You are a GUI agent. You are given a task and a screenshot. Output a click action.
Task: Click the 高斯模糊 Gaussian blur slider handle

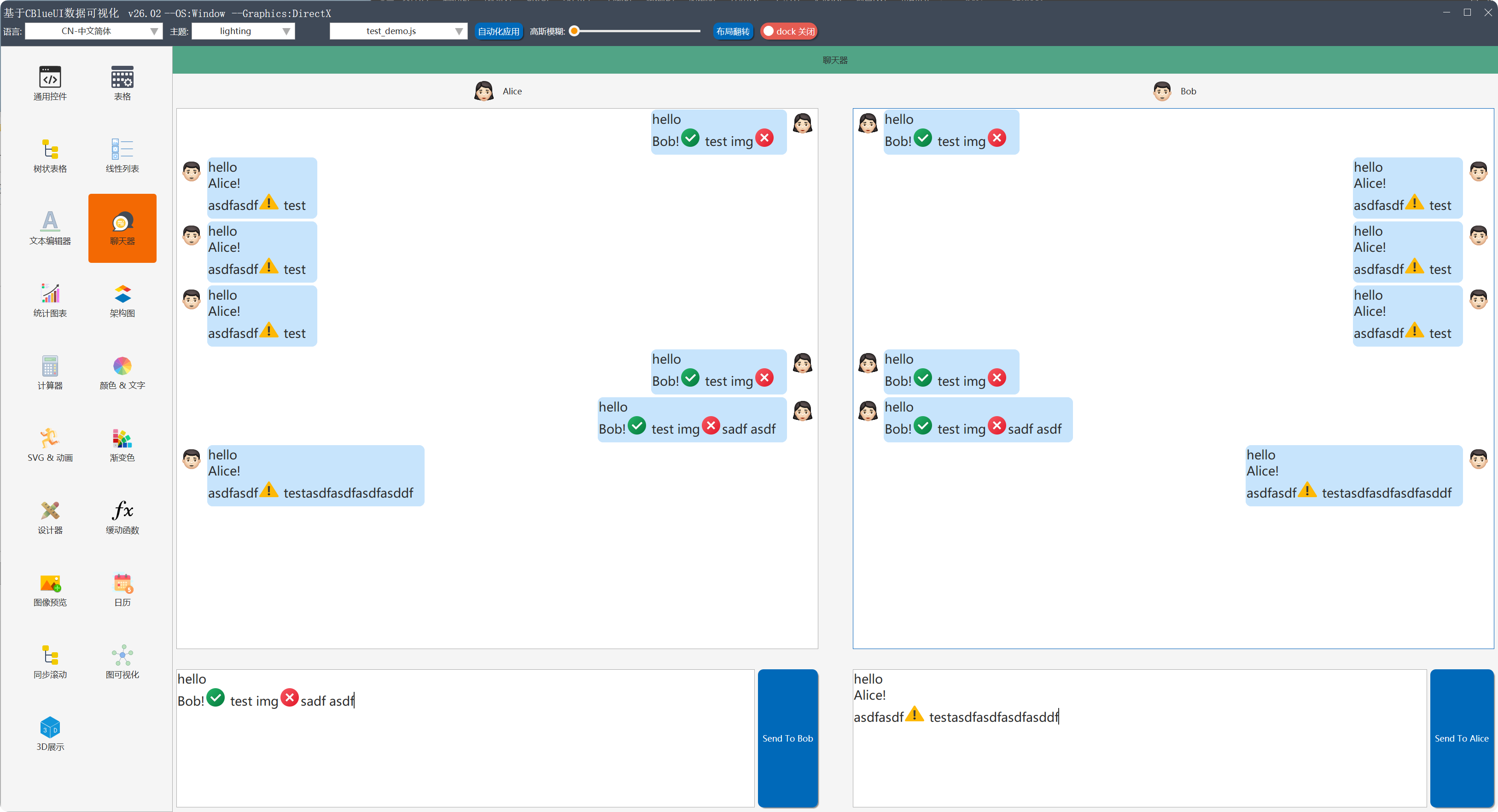(575, 31)
